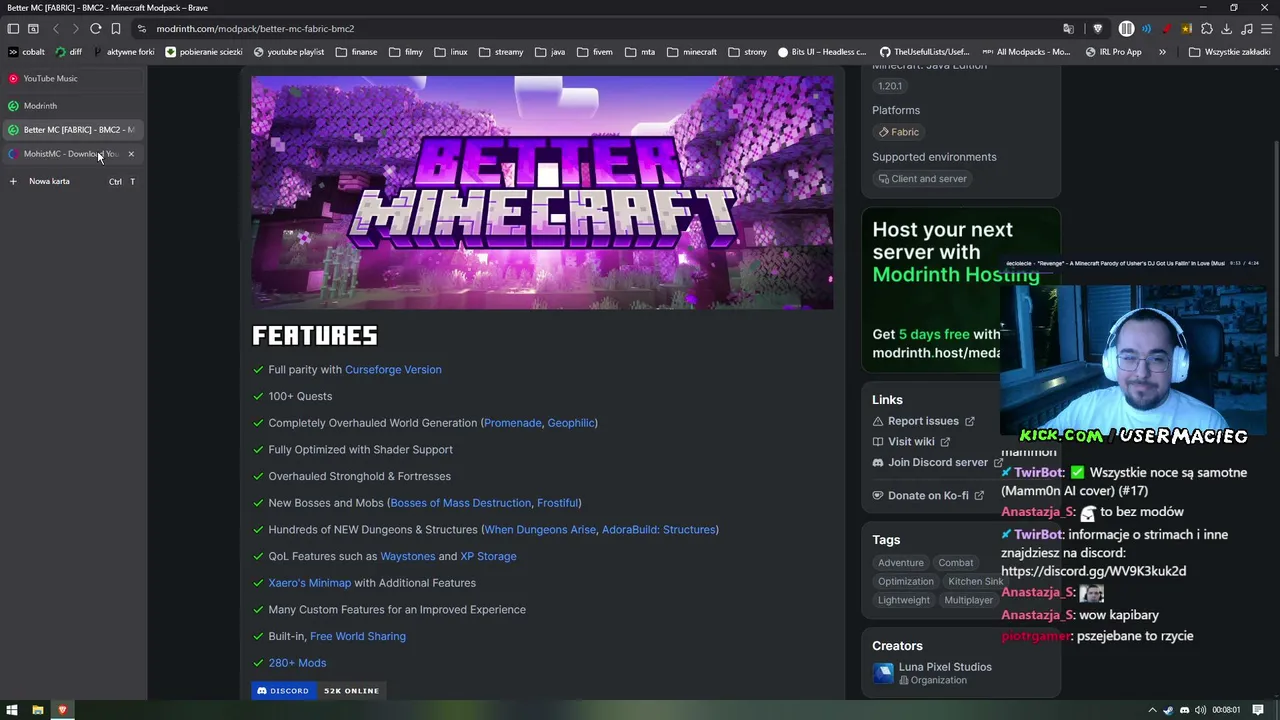View site information icon in address bar

pos(142,29)
